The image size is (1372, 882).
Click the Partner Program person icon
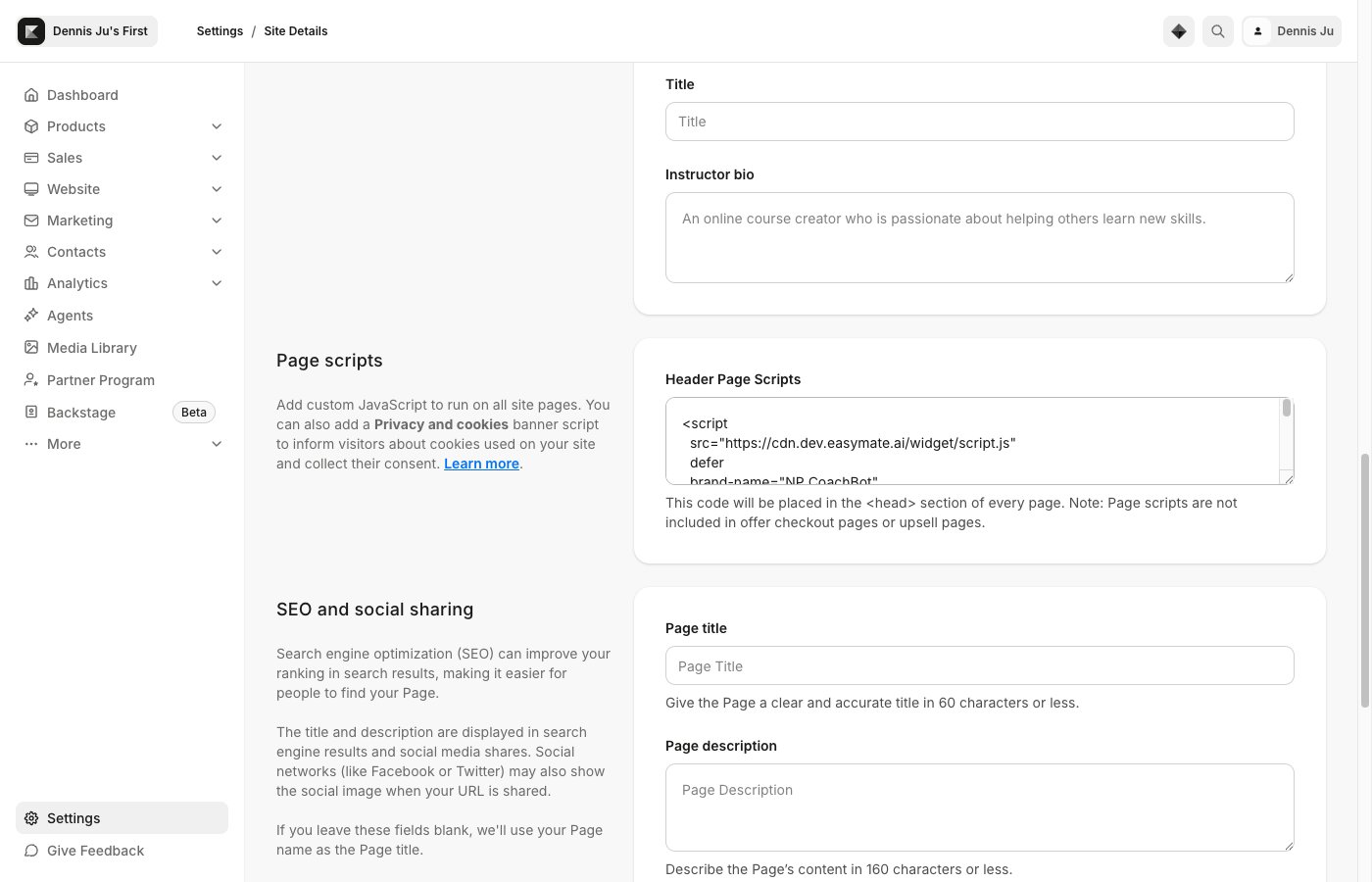click(x=31, y=380)
